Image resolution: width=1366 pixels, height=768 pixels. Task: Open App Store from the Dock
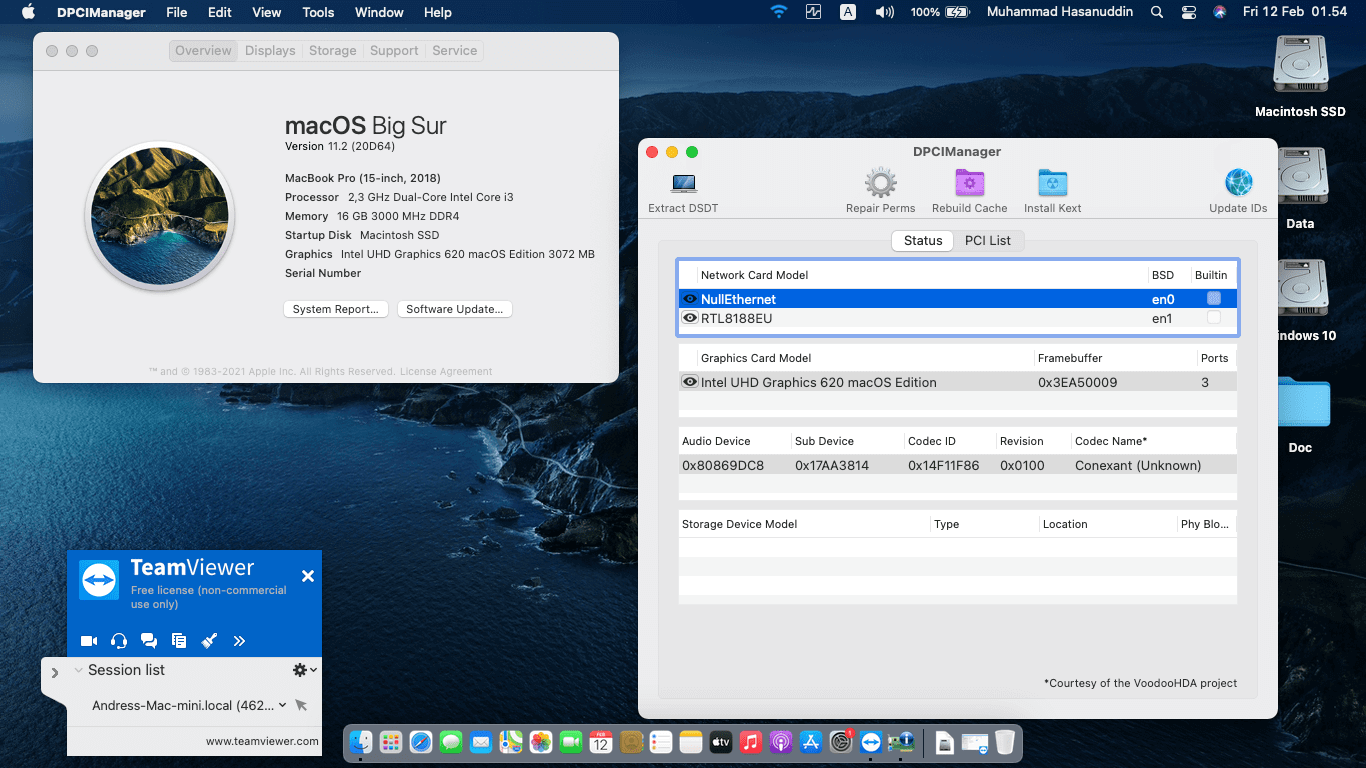[811, 742]
